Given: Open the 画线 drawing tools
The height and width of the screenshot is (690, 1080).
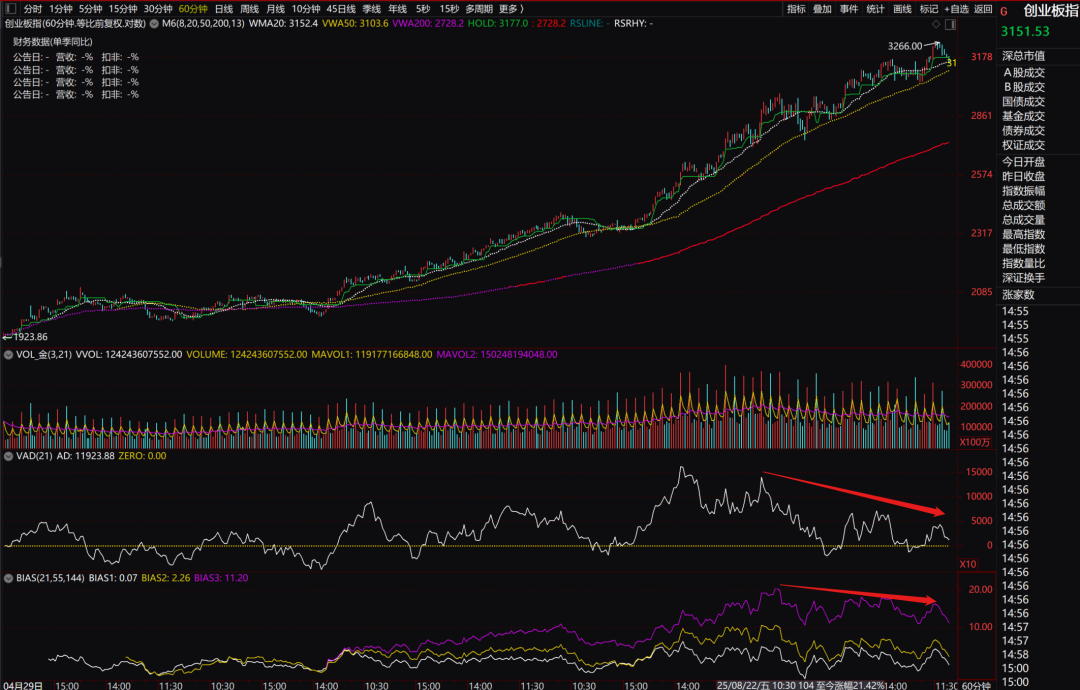Looking at the screenshot, I should click(902, 9).
